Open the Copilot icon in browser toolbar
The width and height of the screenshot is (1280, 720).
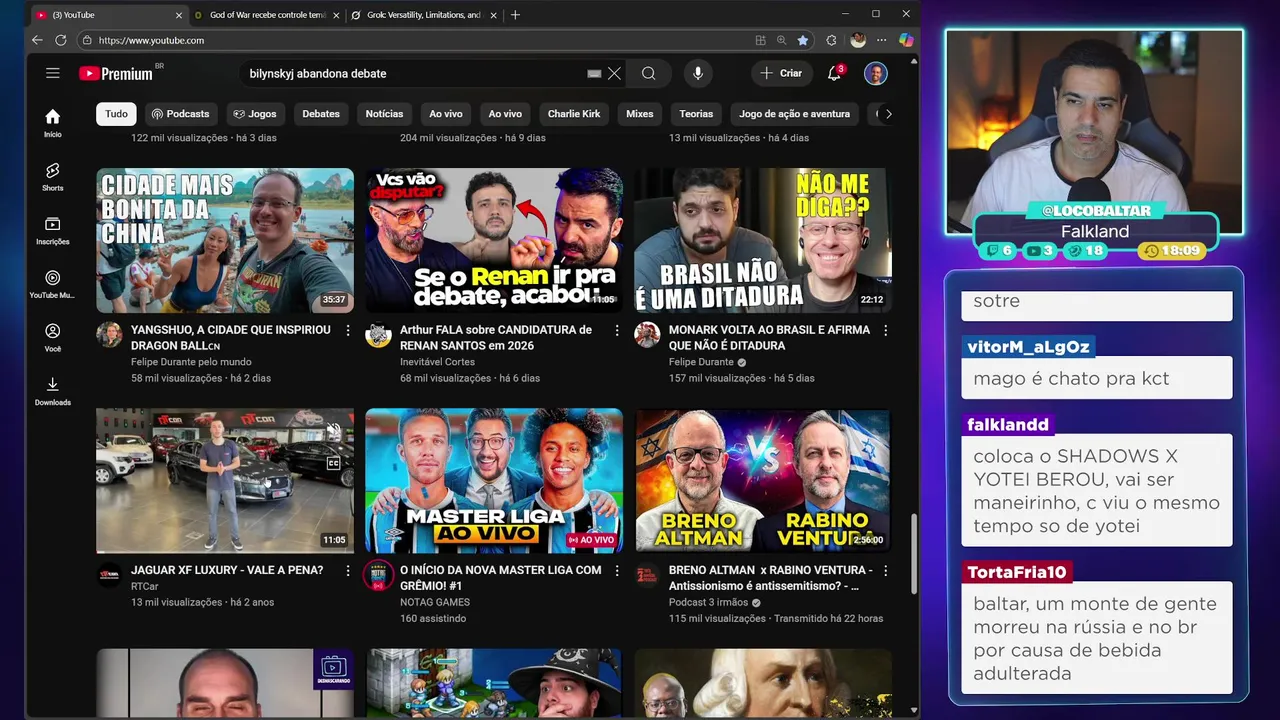(906, 40)
